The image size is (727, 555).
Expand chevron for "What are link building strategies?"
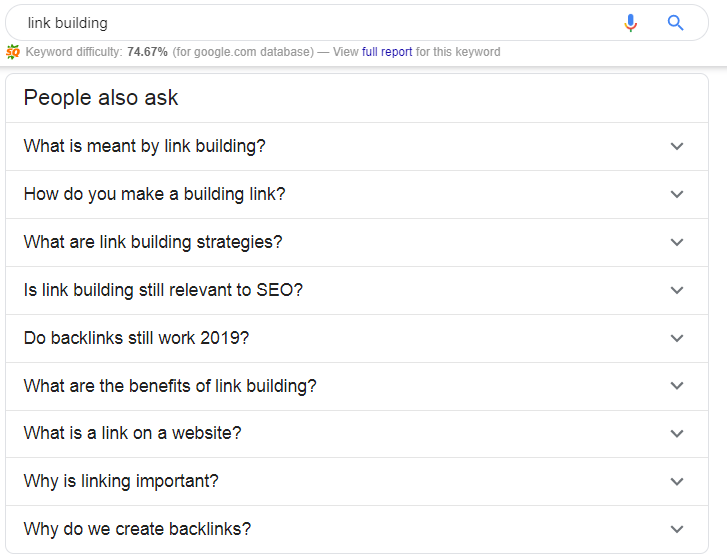pyautogui.click(x=677, y=242)
